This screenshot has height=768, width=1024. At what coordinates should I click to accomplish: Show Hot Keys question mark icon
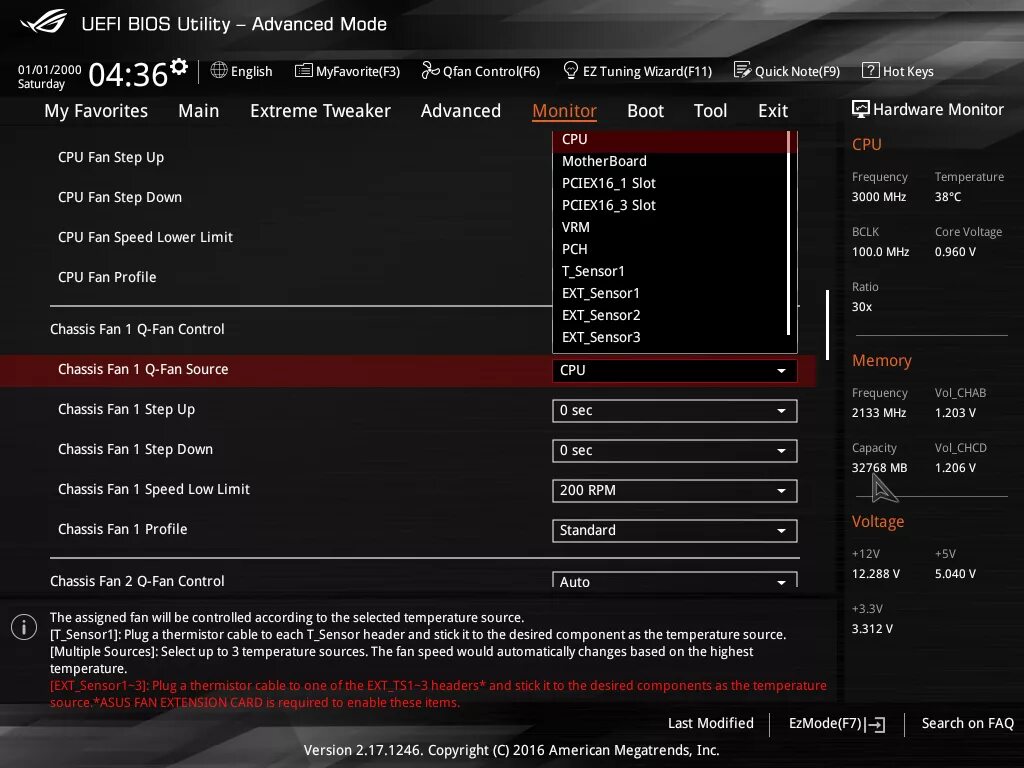coord(871,70)
